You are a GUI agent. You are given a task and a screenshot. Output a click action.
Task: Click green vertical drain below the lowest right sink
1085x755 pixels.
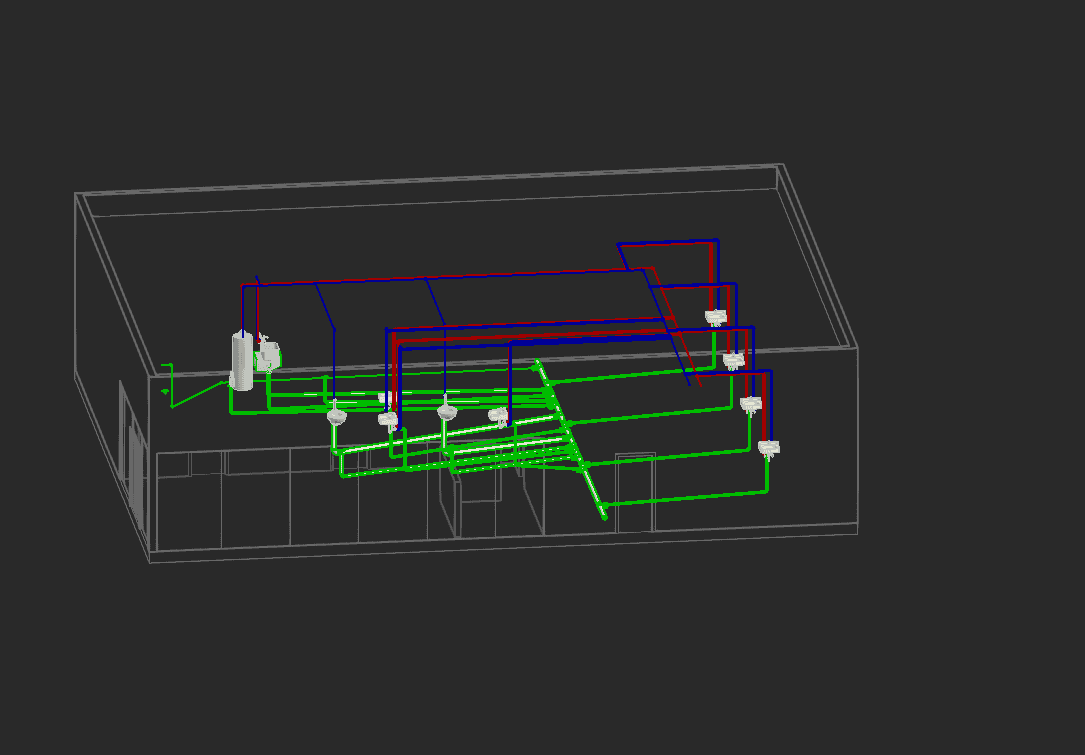coord(767,474)
